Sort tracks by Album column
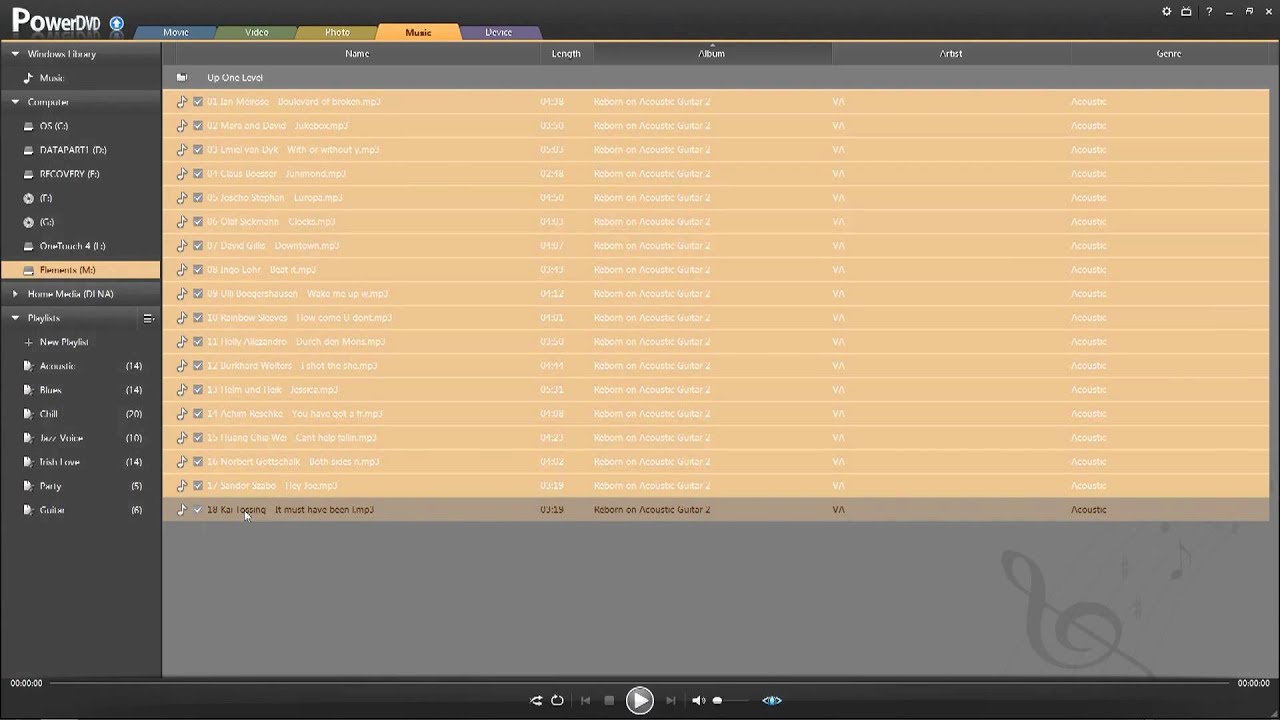The image size is (1280, 720). [711, 54]
